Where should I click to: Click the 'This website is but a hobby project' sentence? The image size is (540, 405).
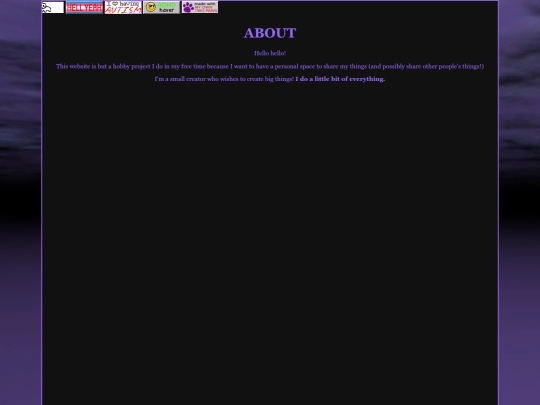270,66
